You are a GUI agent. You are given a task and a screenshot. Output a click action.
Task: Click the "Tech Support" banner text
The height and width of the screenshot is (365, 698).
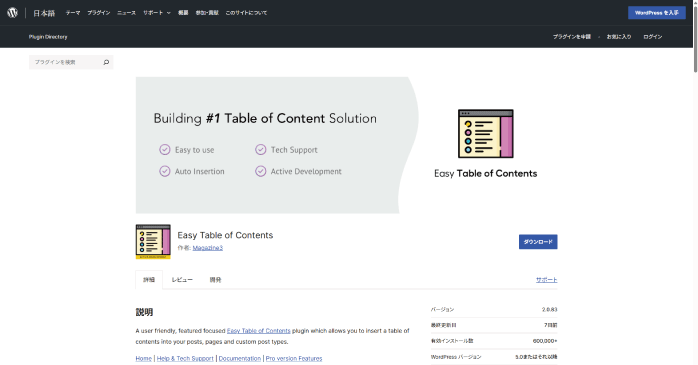click(x=294, y=150)
